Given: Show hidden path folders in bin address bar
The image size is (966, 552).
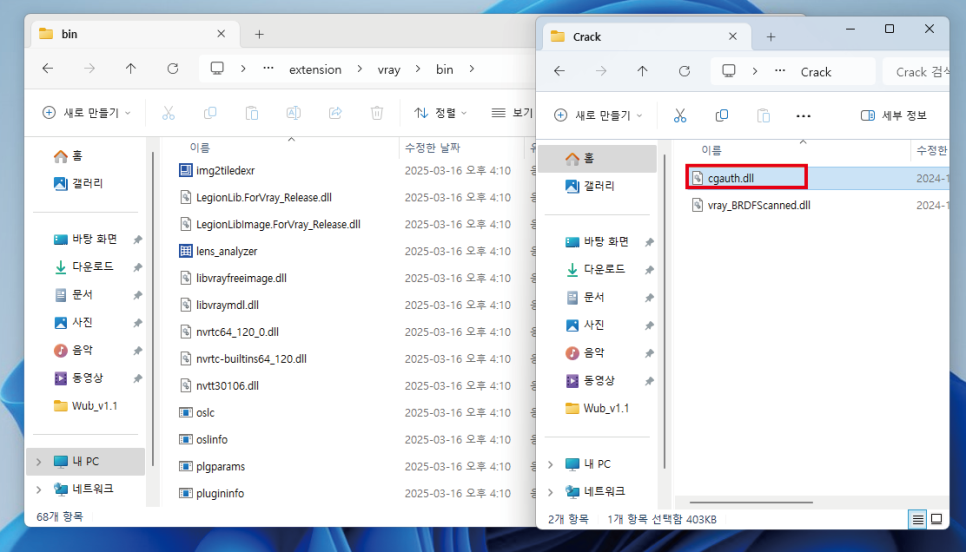Looking at the screenshot, I should click(268, 68).
